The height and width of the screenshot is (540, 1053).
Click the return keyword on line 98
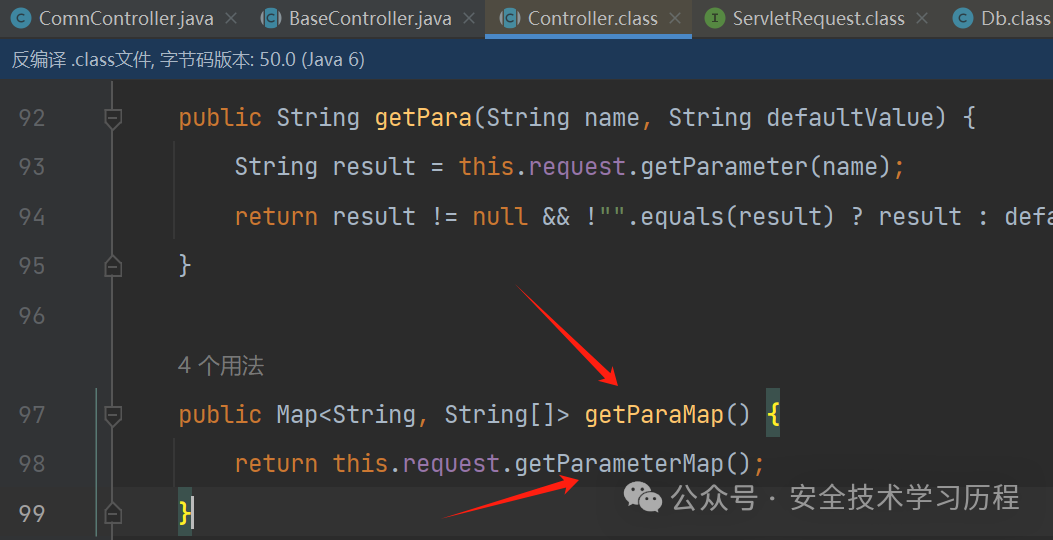pos(276,463)
